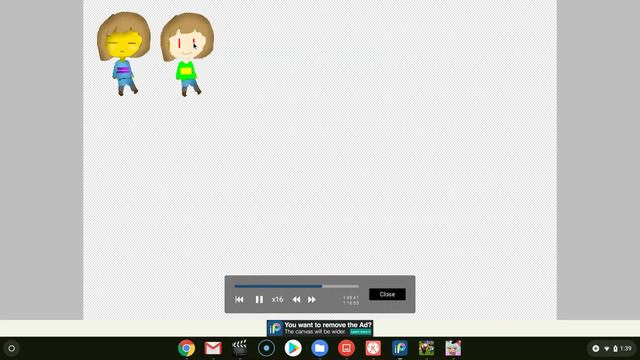Viewport: 640px width, 360px height.
Task: Click the green-sweater character drawing
Action: click(187, 54)
